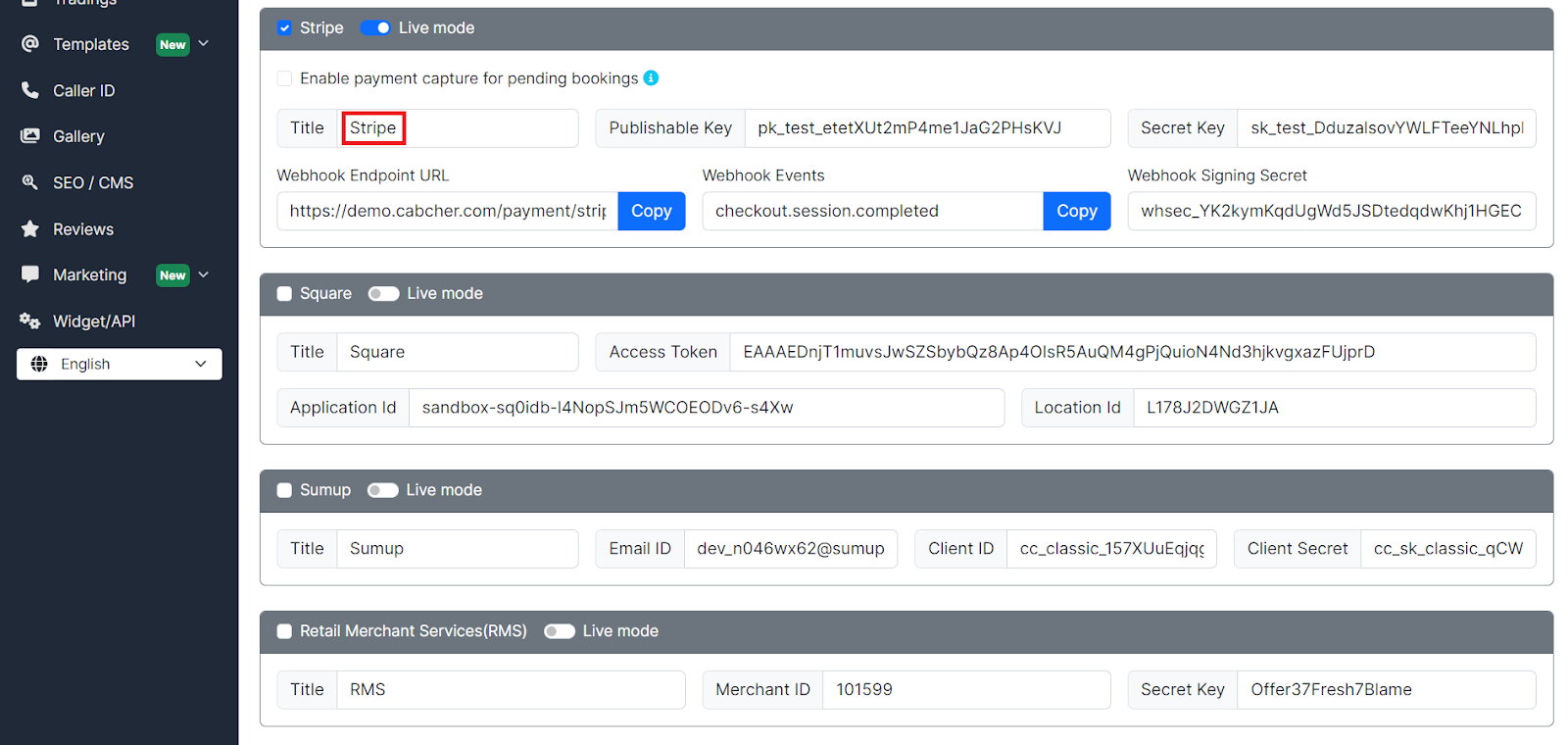The width and height of the screenshot is (1568, 745).
Task: Click the Reviews star icon
Action: (x=30, y=228)
